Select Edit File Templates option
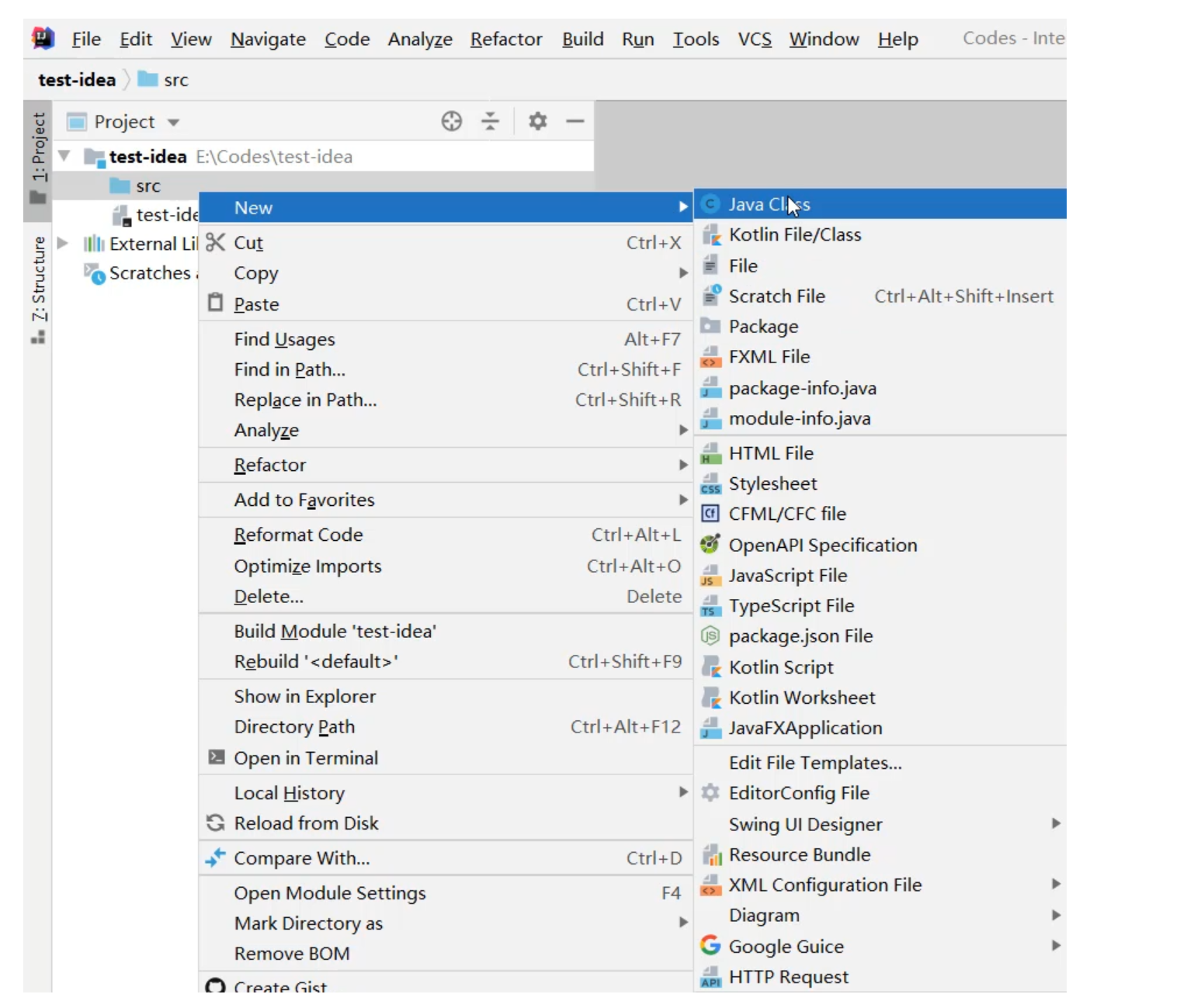The image size is (1194, 1008). click(x=880, y=762)
